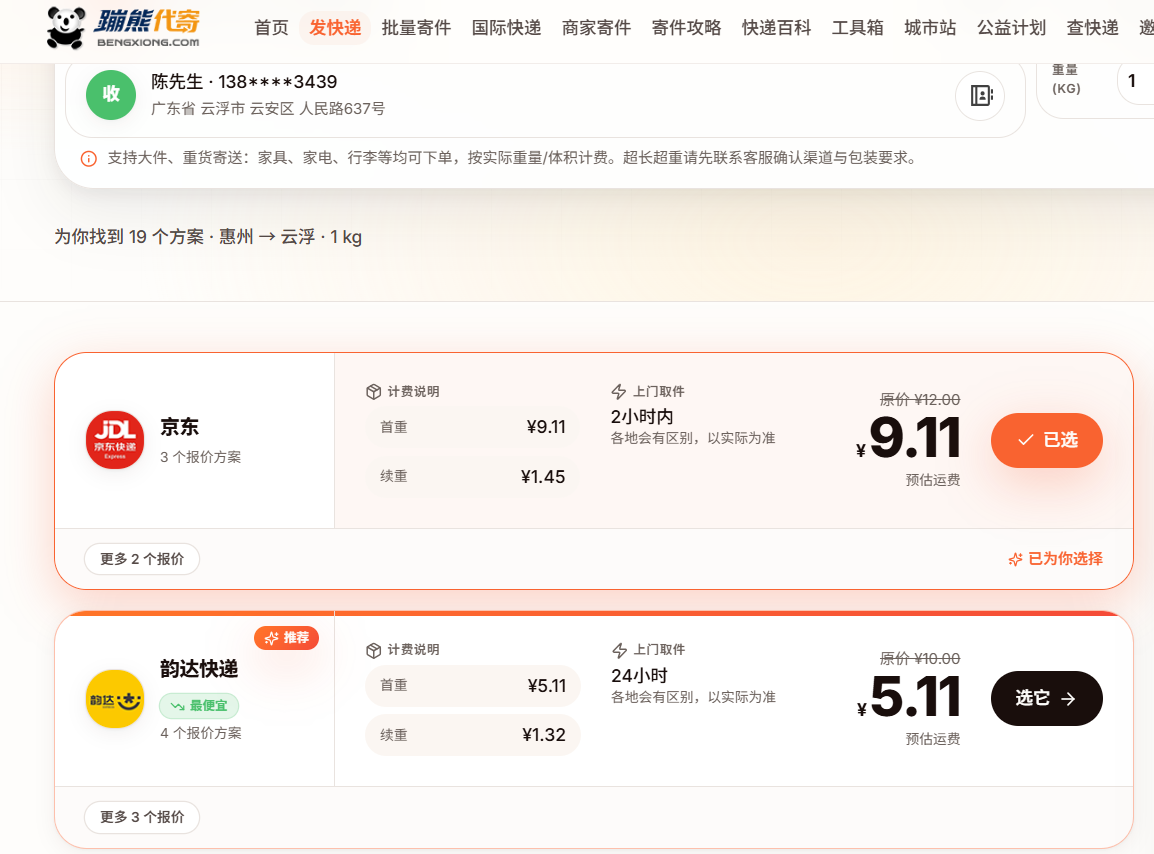The image size is (1154, 854).
Task: Click the weight (KG) input field
Action: [x=1136, y=81]
